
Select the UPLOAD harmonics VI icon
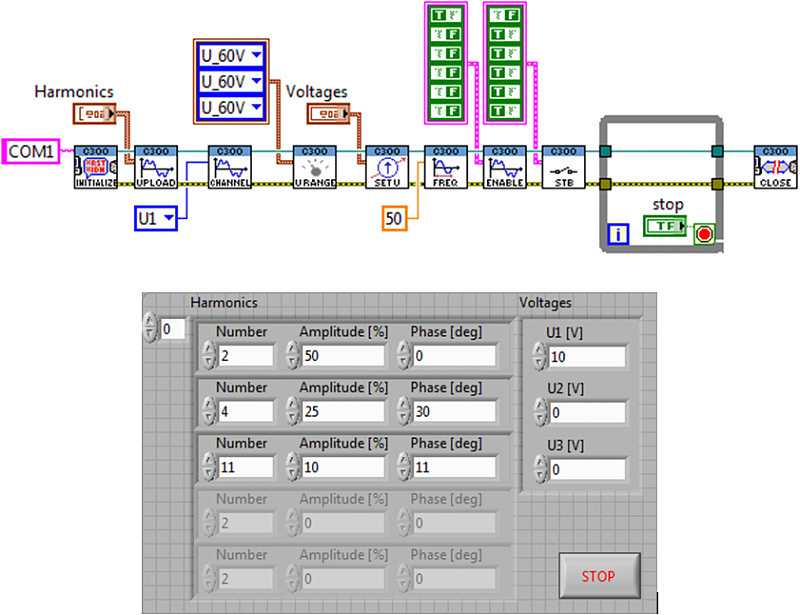pyautogui.click(x=154, y=167)
